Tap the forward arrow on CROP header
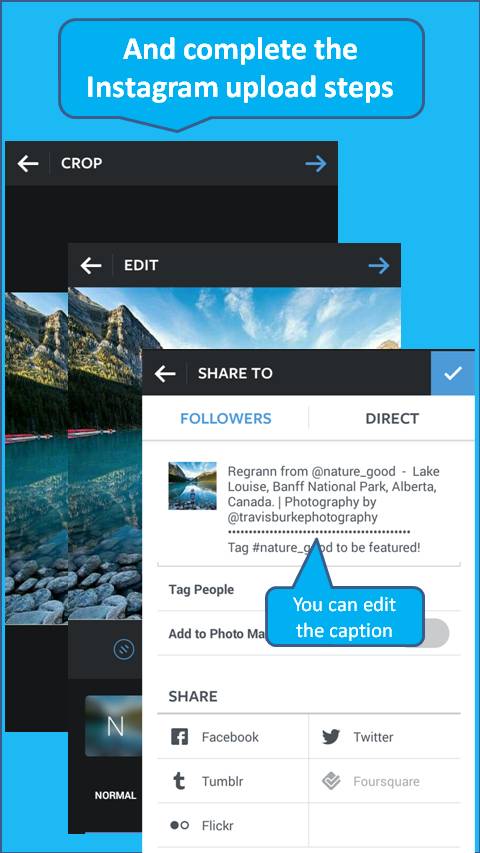Image resolution: width=480 pixels, height=853 pixels. (316, 163)
